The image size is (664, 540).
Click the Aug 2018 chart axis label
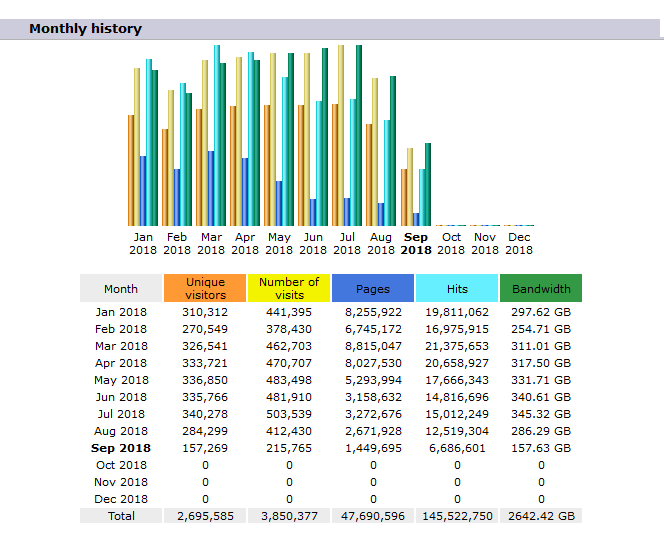tap(381, 244)
